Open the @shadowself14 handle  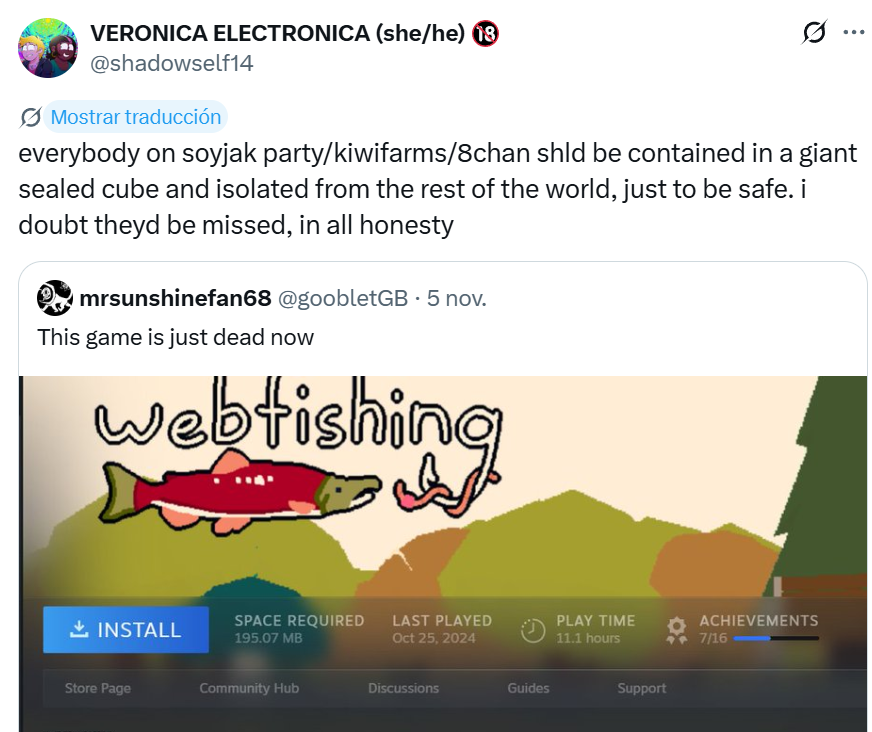coord(172,63)
